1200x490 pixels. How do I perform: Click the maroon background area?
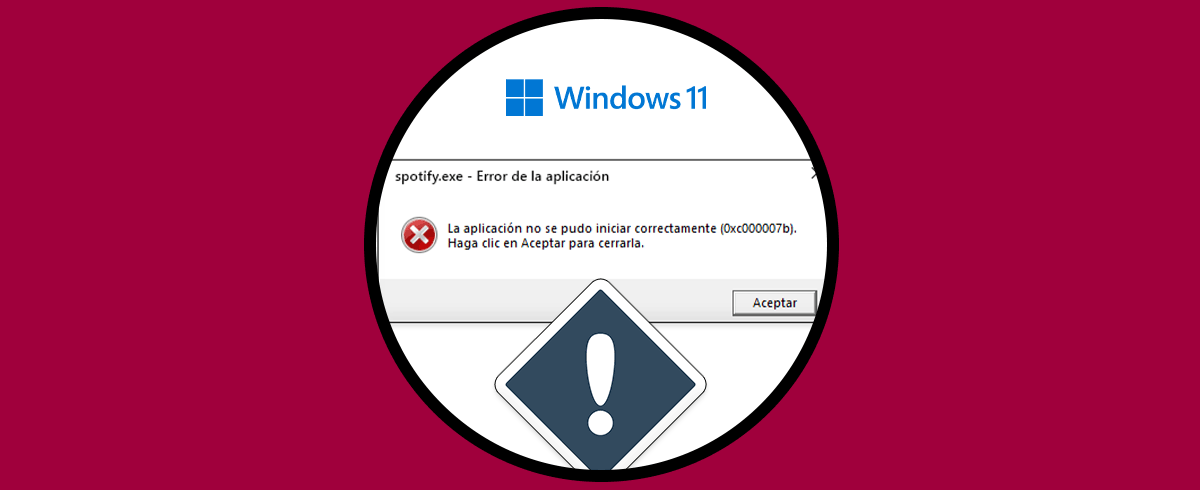click(150, 245)
